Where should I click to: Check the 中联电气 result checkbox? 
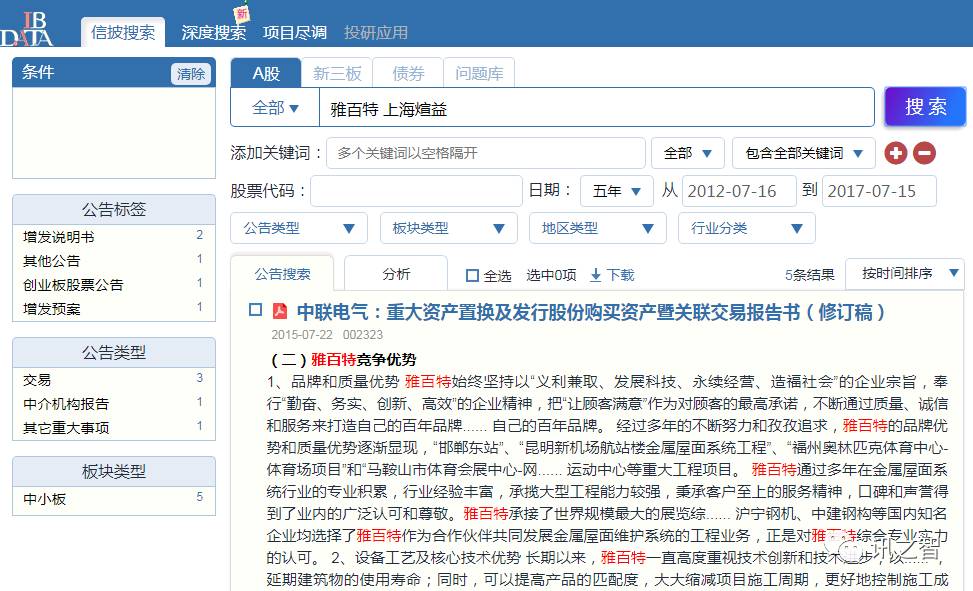click(x=255, y=310)
